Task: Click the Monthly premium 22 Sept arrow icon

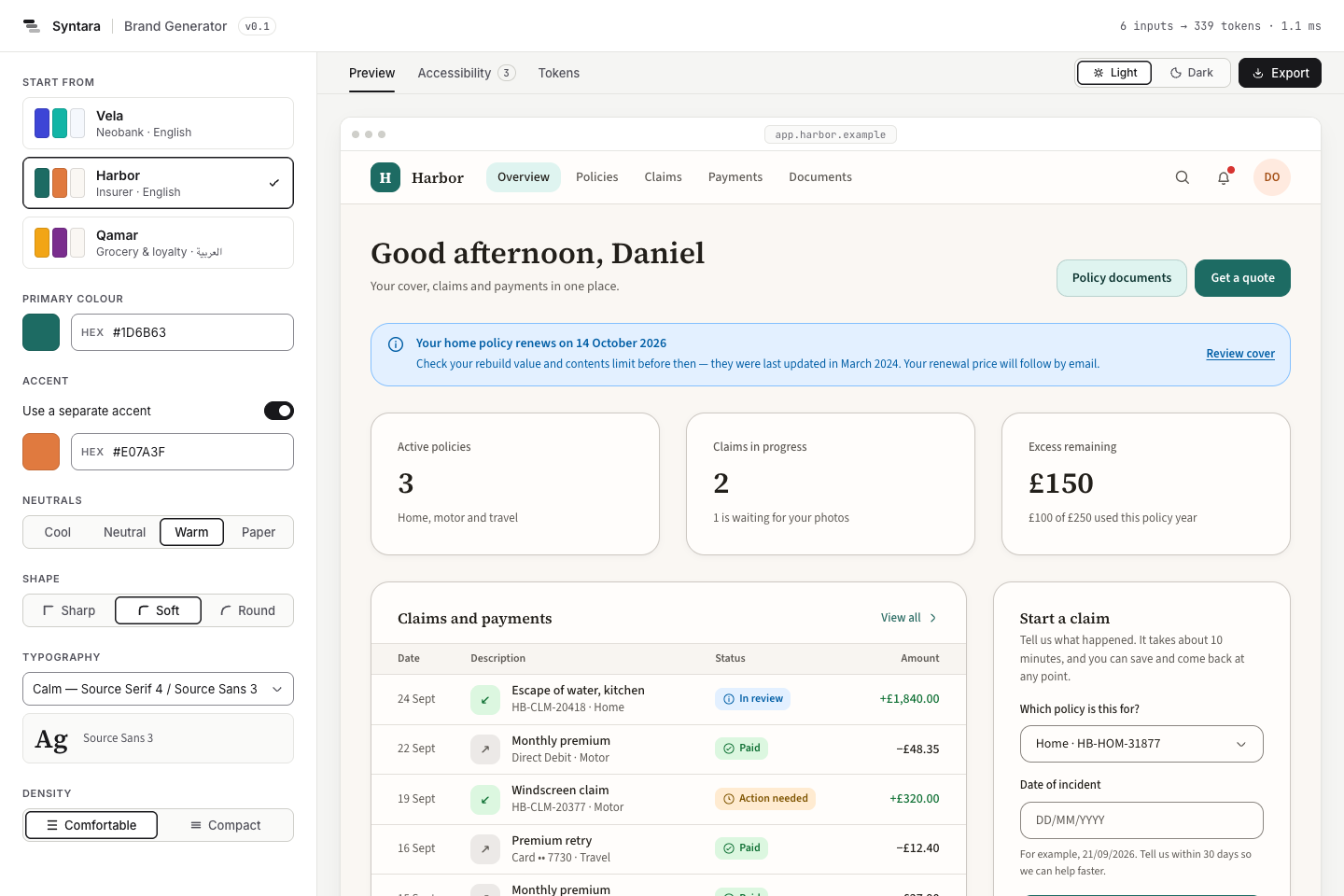Action: tap(485, 749)
